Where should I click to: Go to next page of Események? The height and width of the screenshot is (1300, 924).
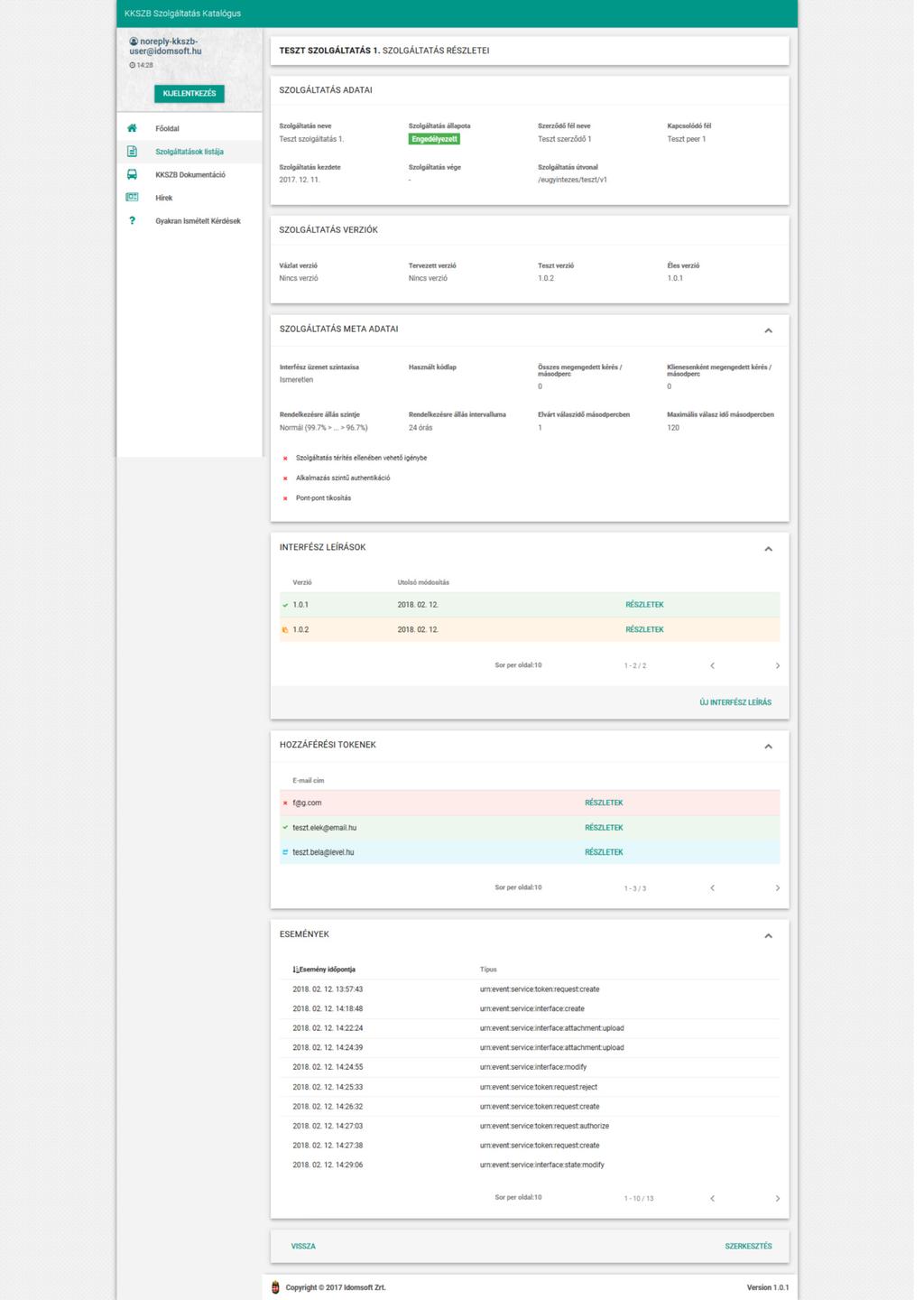778,1198
